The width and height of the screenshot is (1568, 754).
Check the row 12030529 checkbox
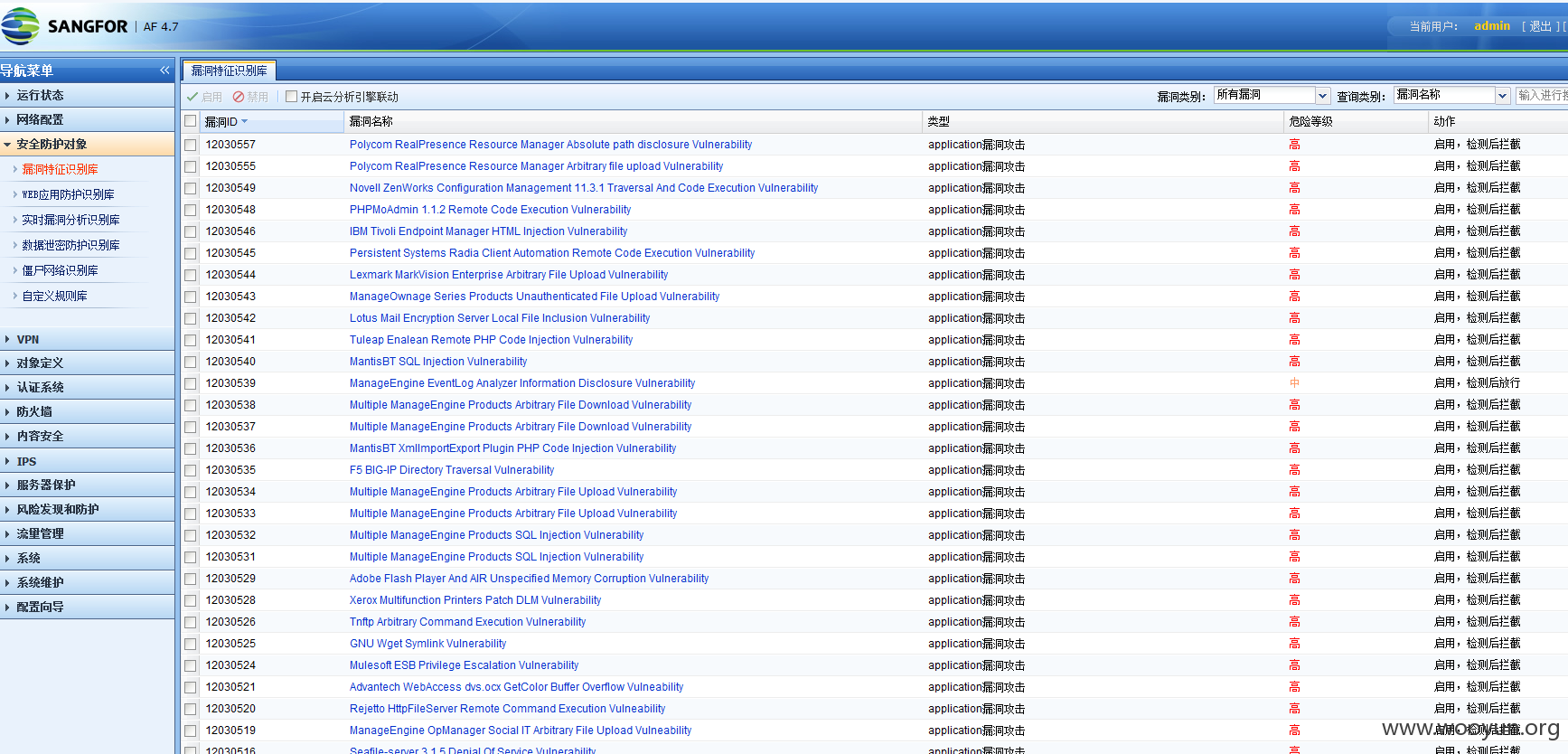(190, 579)
